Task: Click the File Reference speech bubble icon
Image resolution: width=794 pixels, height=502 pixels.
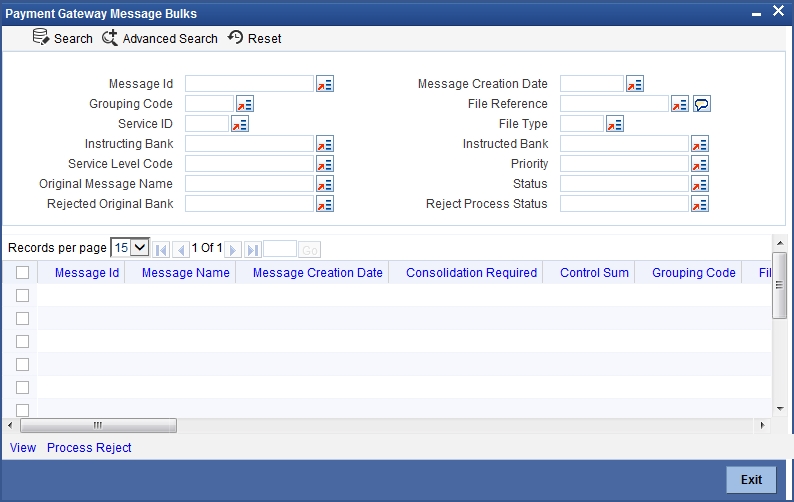Action: click(702, 104)
